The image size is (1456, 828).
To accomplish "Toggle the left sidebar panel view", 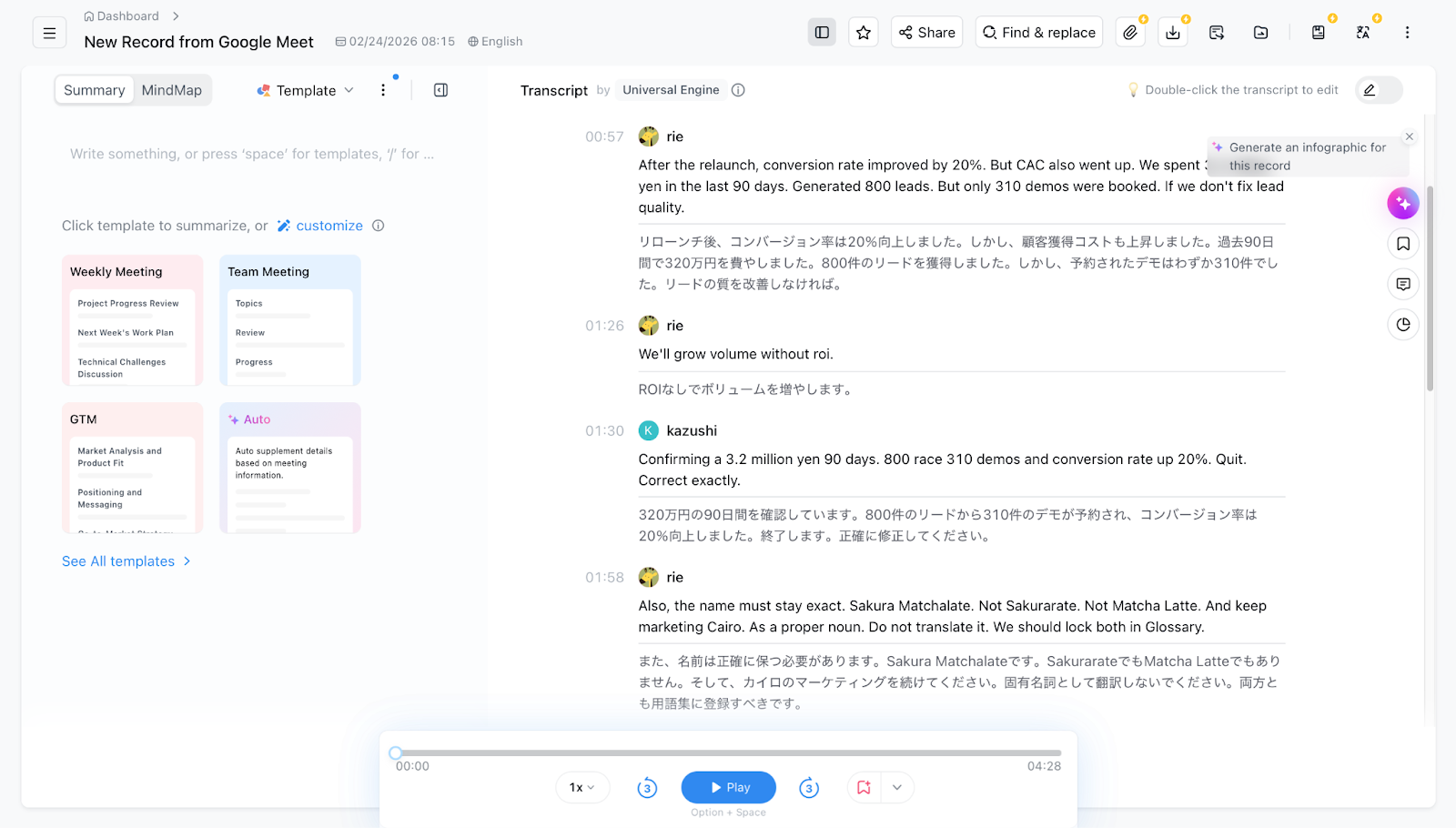I will point(822,33).
